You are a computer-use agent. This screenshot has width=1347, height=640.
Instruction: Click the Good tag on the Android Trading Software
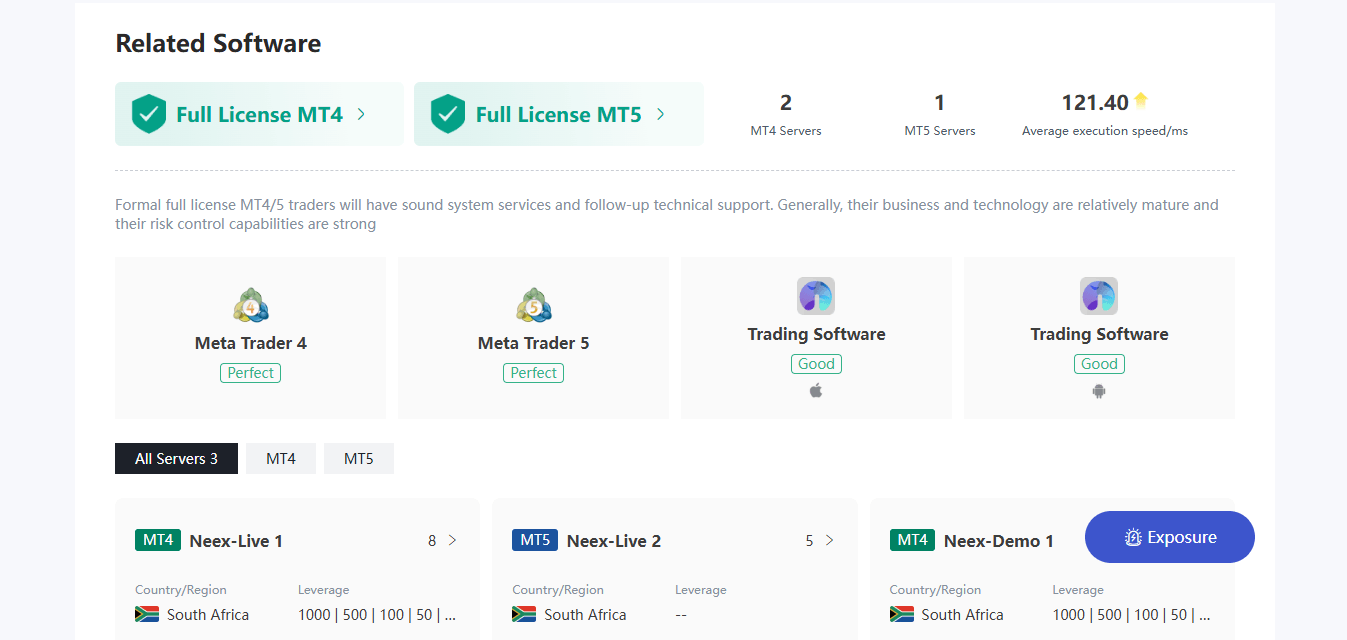tap(1099, 364)
